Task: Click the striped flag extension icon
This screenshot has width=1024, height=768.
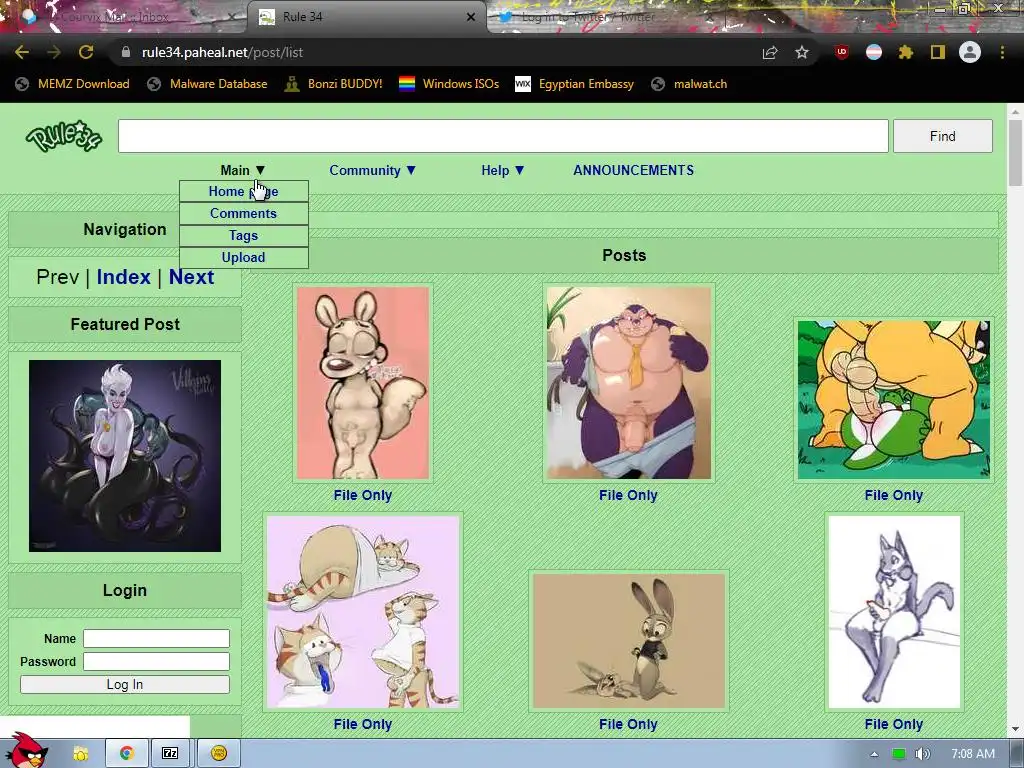Action: (x=874, y=52)
